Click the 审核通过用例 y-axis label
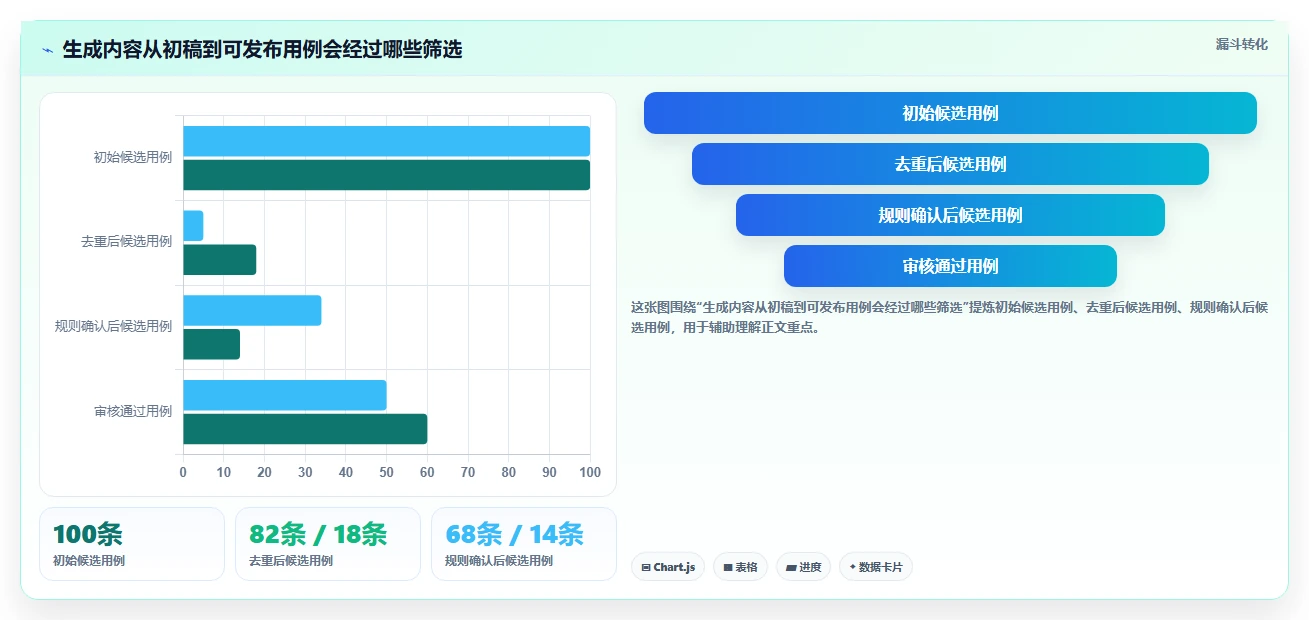Screen dimensions: 1309x620 (133, 411)
